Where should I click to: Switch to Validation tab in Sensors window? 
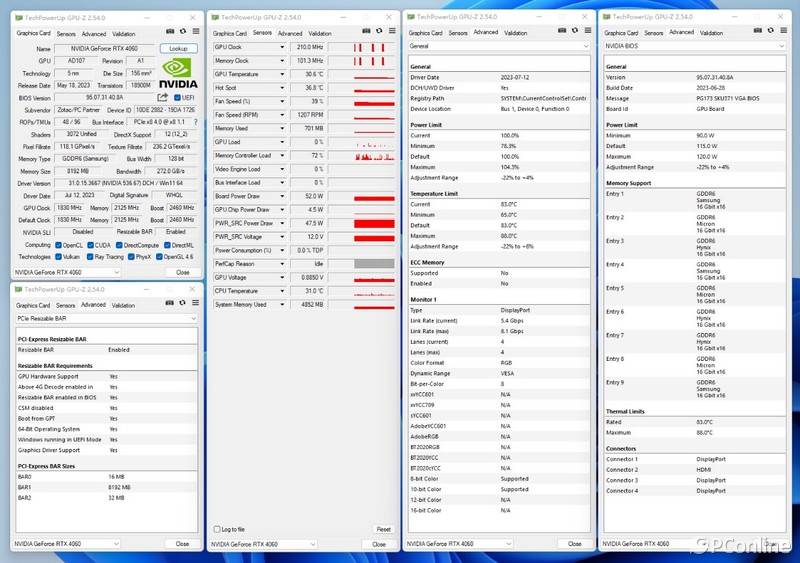click(320, 33)
